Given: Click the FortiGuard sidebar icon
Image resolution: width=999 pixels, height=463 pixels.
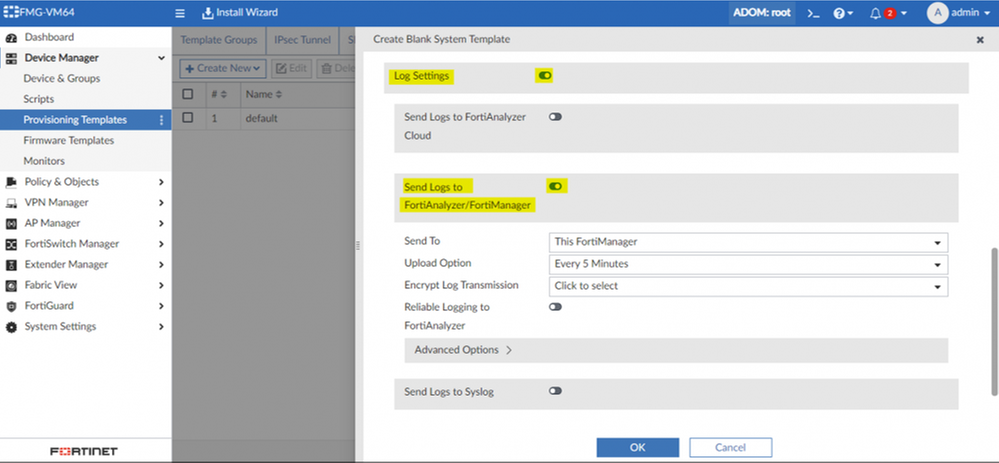Looking at the screenshot, I should click(12, 306).
